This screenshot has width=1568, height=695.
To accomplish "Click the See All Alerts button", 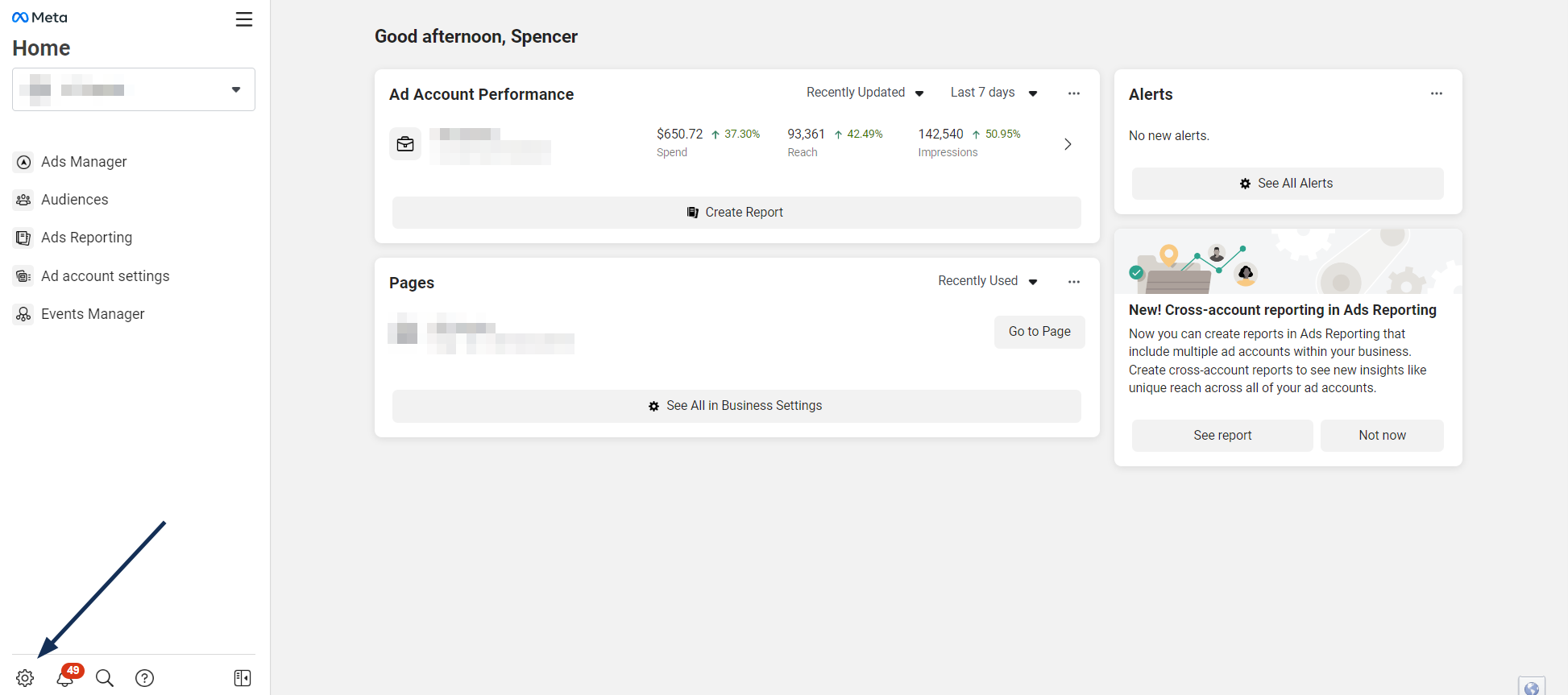I will point(1288,184).
